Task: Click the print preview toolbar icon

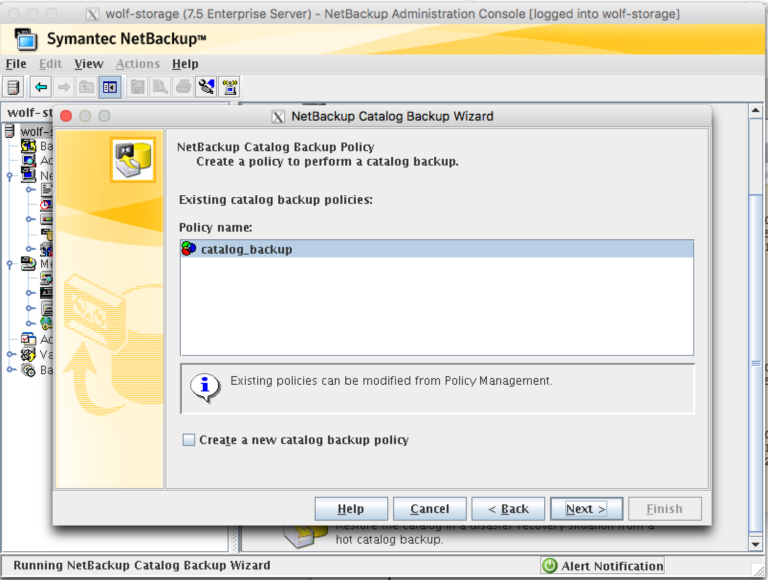Action: click(161, 88)
